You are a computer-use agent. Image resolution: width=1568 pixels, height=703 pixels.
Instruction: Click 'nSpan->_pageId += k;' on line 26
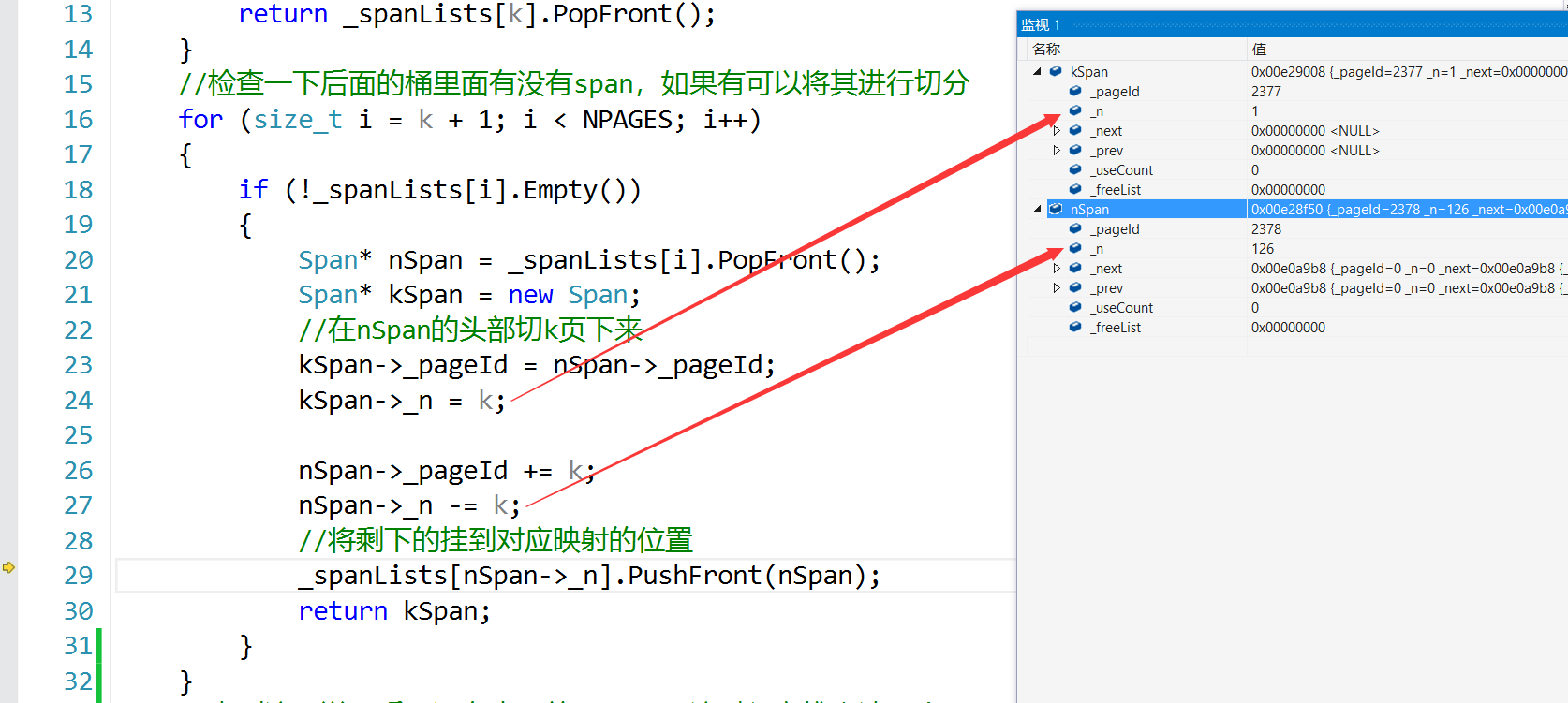tap(447, 470)
